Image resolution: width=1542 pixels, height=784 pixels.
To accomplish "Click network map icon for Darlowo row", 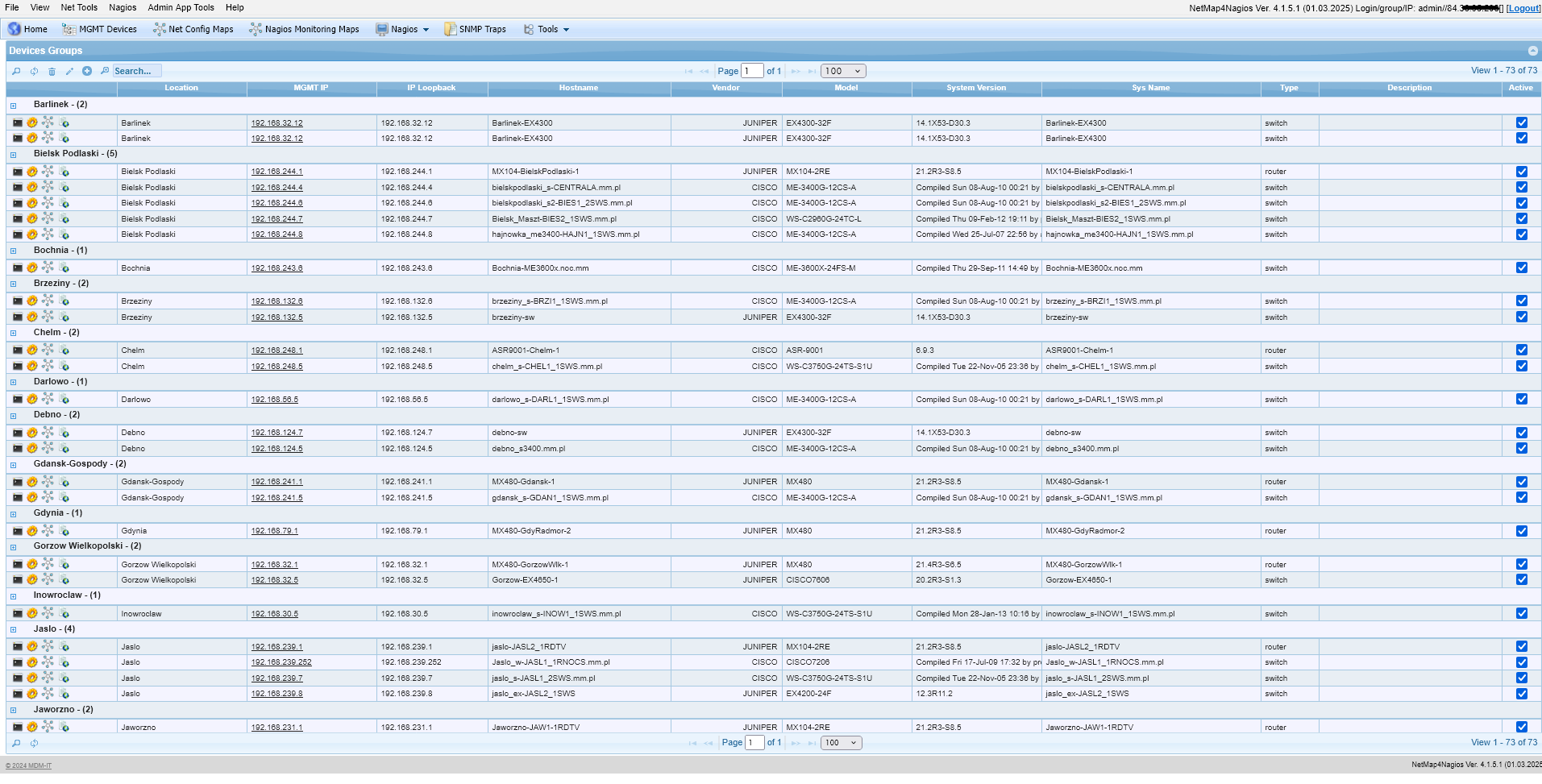I will pos(48,400).
